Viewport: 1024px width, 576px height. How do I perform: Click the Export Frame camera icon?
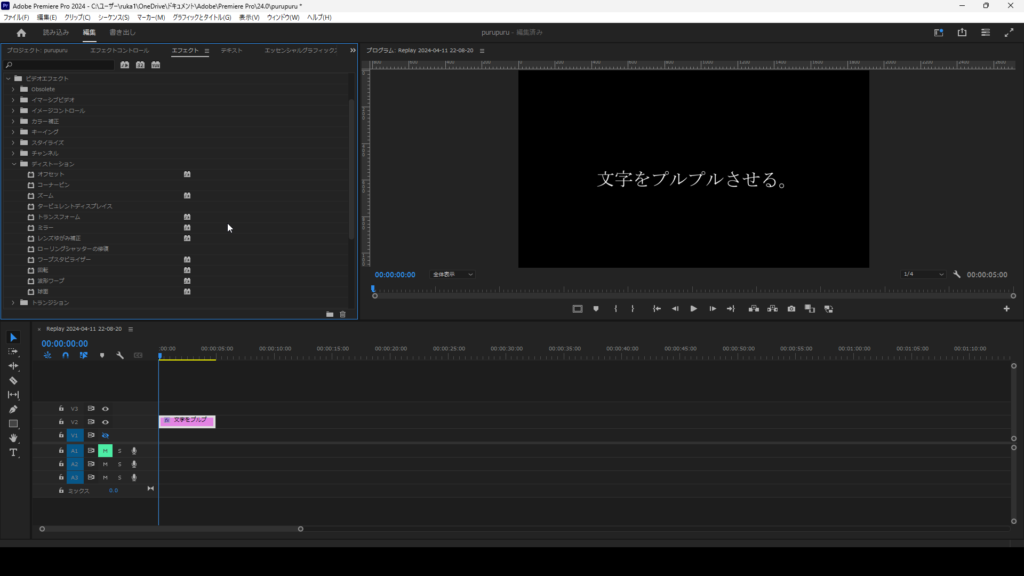(x=791, y=309)
